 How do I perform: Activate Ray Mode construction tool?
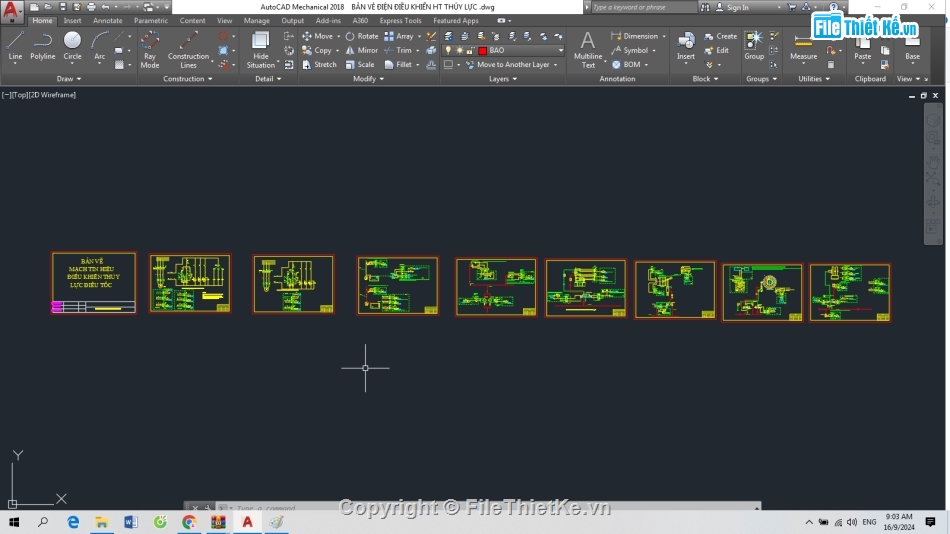150,50
